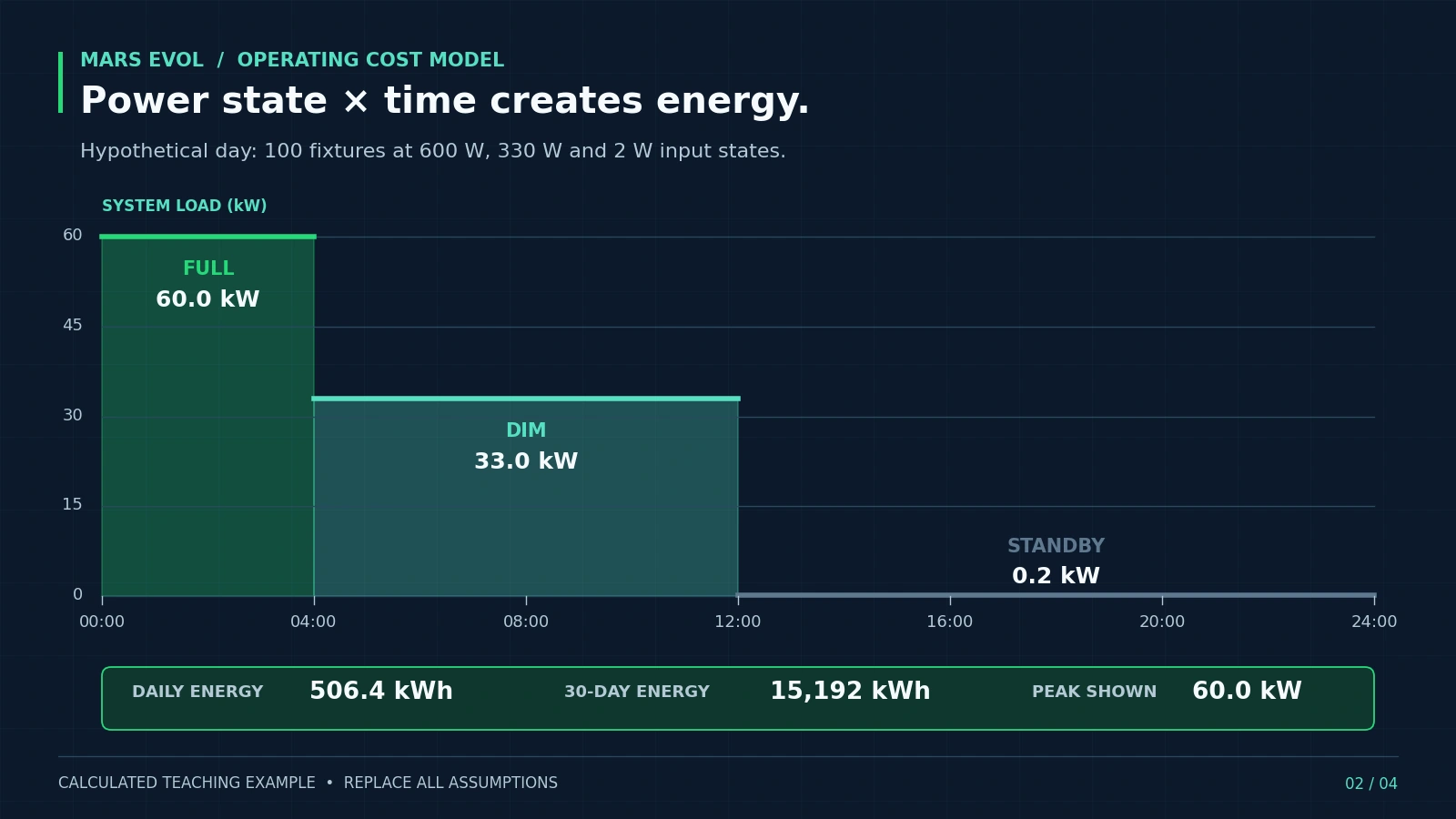Click the SYSTEM LOAD (kW) axis label

(x=185, y=206)
